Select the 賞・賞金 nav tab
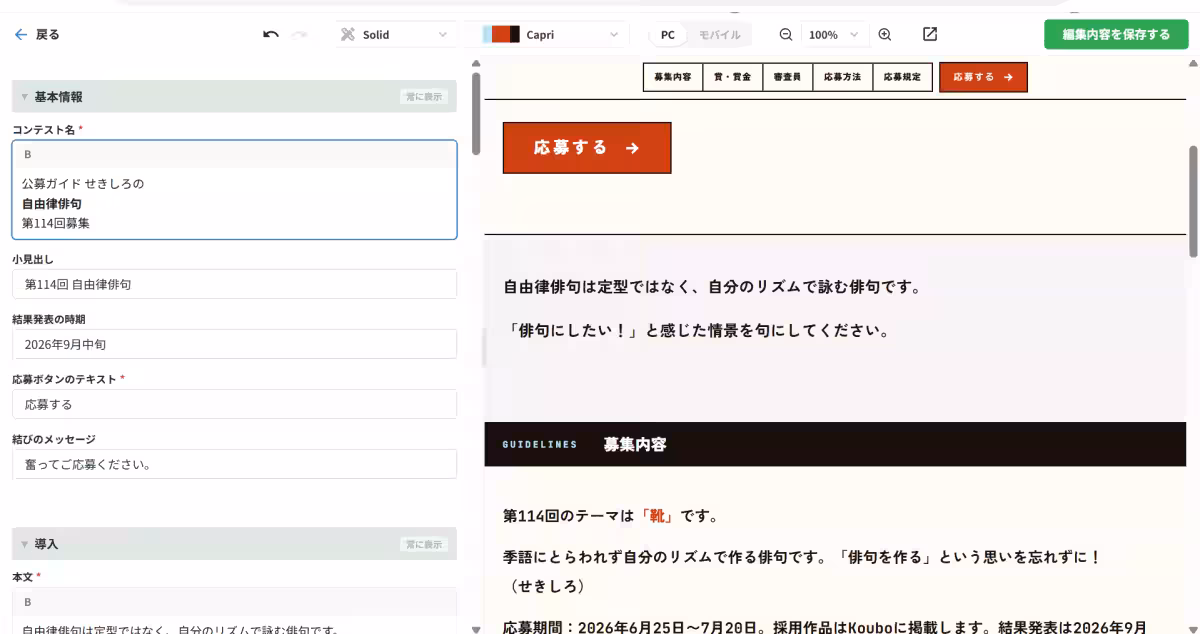Screen dimensions: 1200x634 [x=731, y=76]
